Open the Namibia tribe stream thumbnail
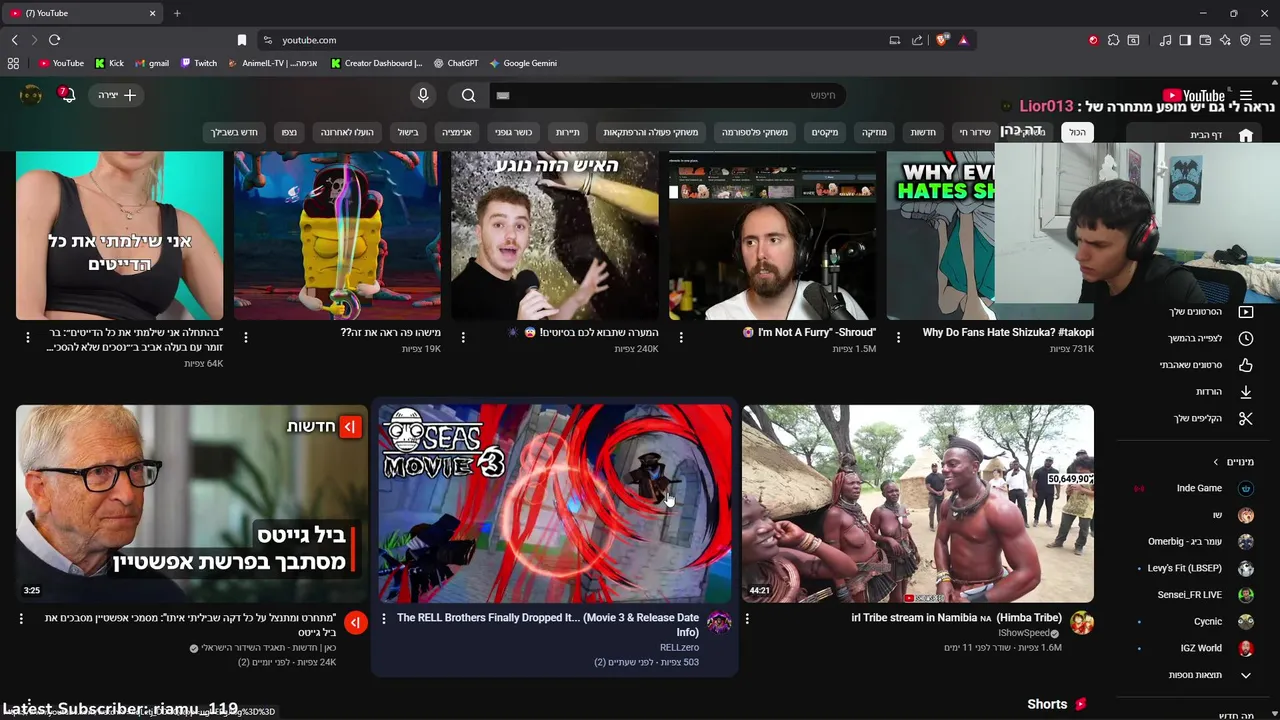This screenshot has width=1280, height=720. pyautogui.click(x=918, y=503)
